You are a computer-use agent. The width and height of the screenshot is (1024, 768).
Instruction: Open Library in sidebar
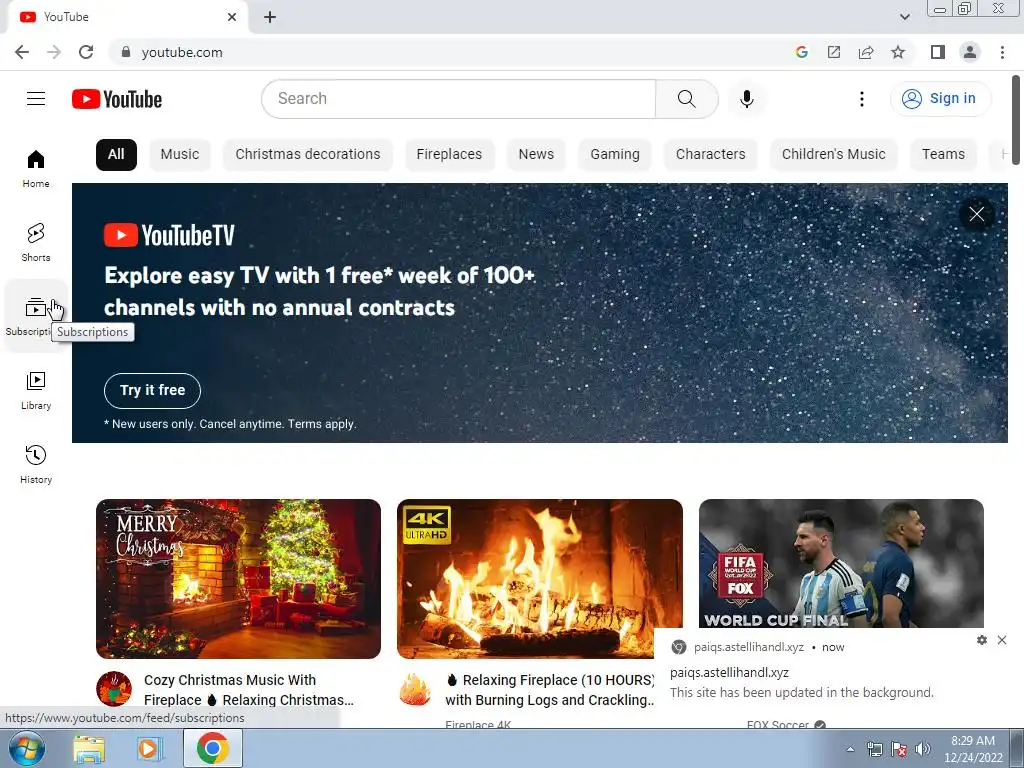tap(36, 391)
